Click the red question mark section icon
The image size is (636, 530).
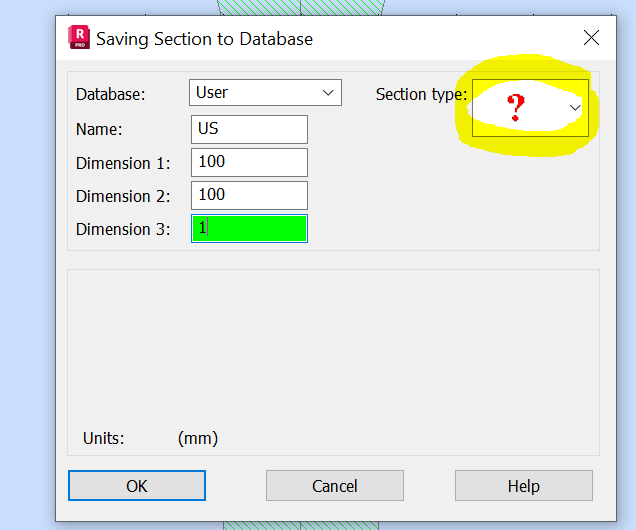516,107
